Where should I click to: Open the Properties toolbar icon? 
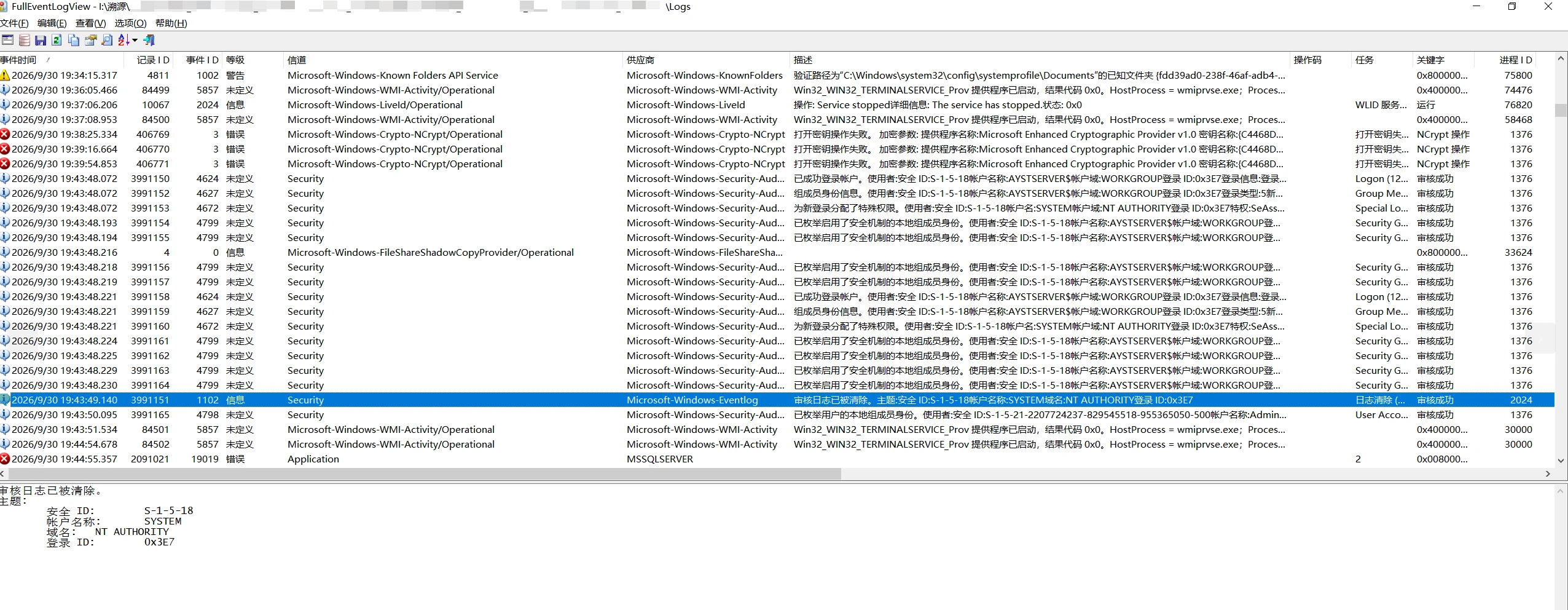pos(90,41)
